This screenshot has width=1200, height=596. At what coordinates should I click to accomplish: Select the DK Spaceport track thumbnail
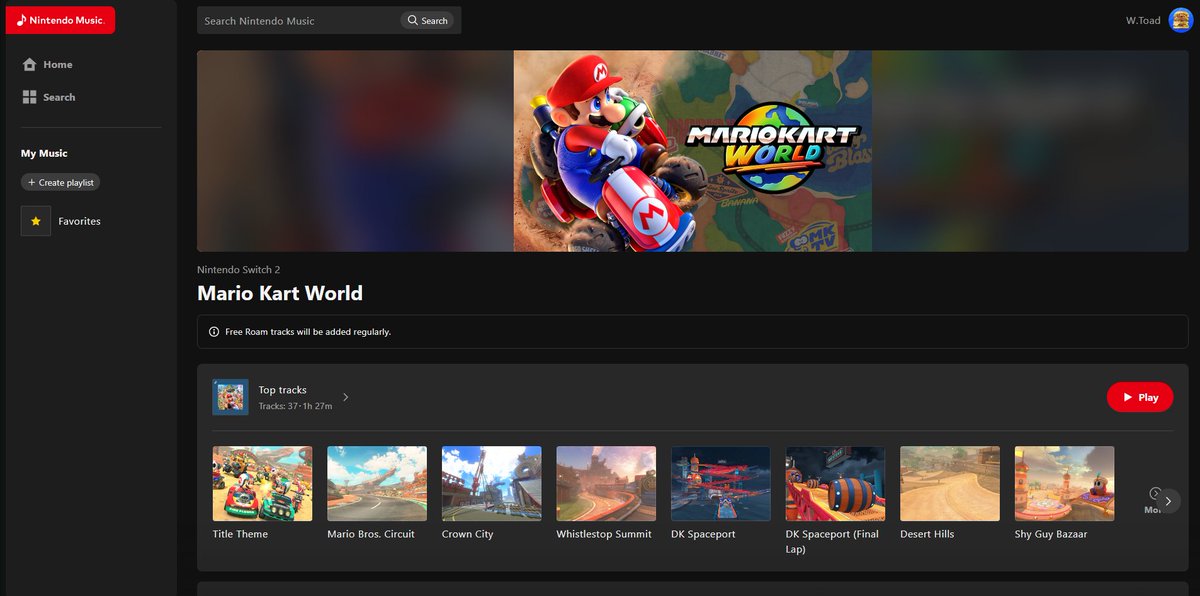[721, 483]
